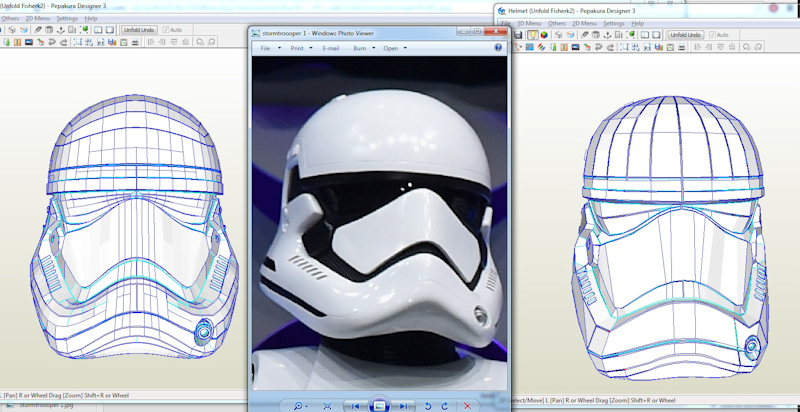Open the Others menu in left Pepakura window
The width and height of the screenshot is (800, 412).
[10, 18]
